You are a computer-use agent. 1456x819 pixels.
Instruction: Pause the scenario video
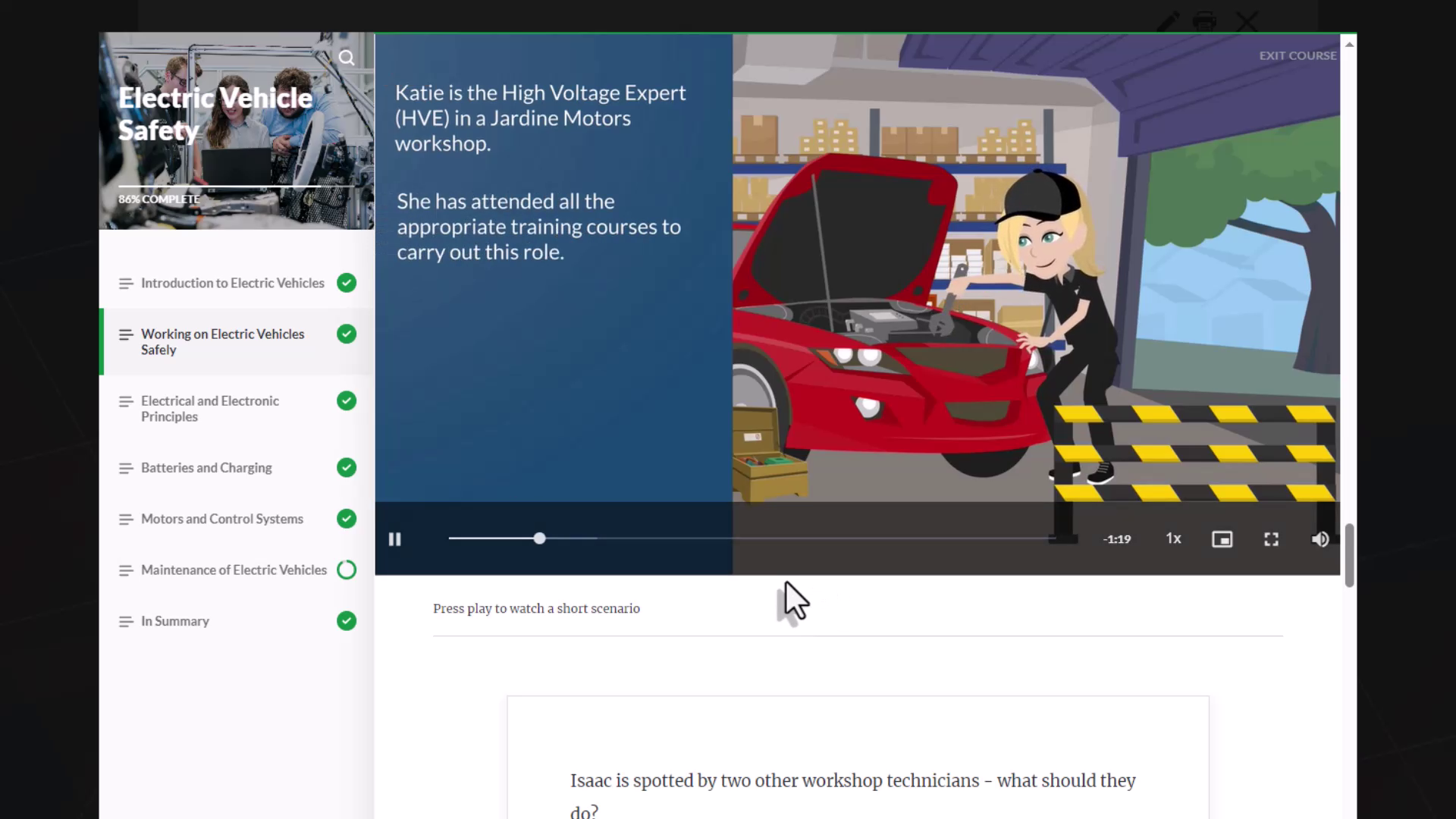pos(394,539)
